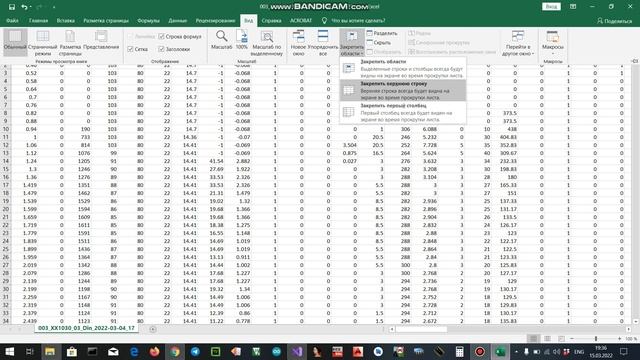Select row header 14
Viewport: 640px width, 360px height.
6,161
